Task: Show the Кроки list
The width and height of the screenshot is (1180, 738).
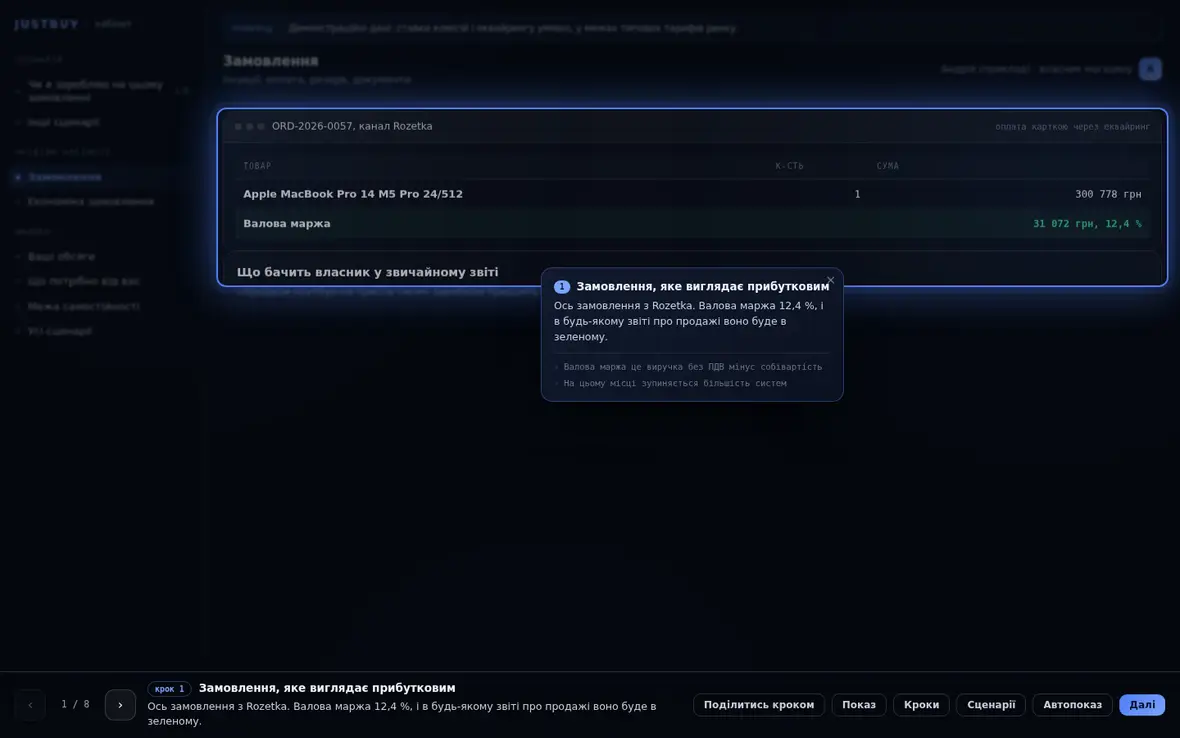Action: pyautogui.click(x=921, y=705)
